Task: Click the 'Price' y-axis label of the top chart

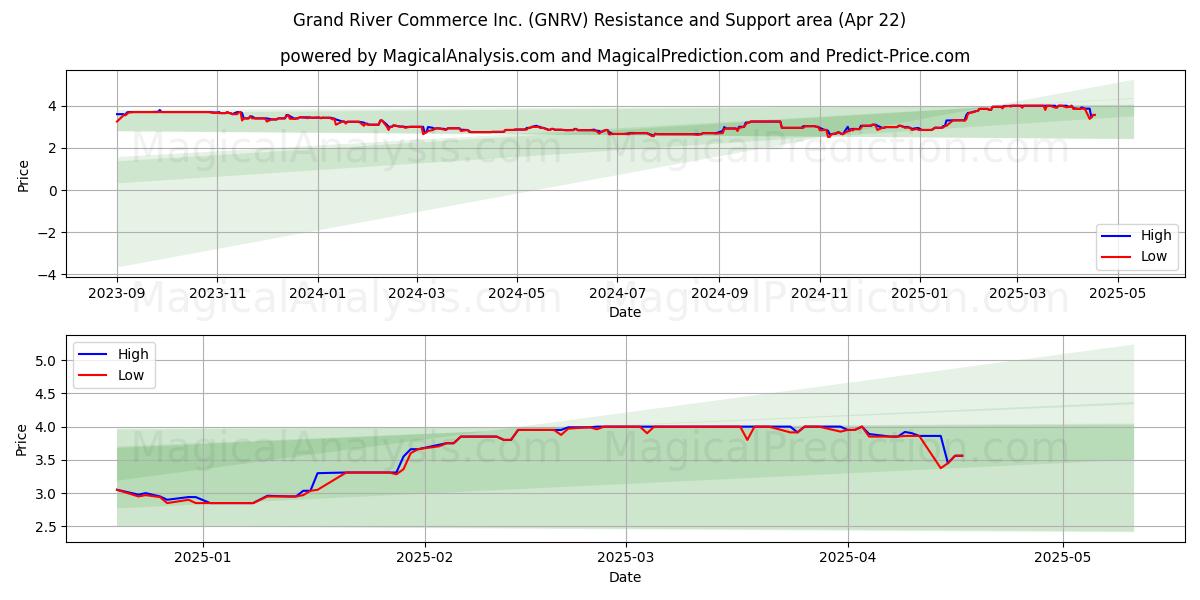Action: click(24, 175)
